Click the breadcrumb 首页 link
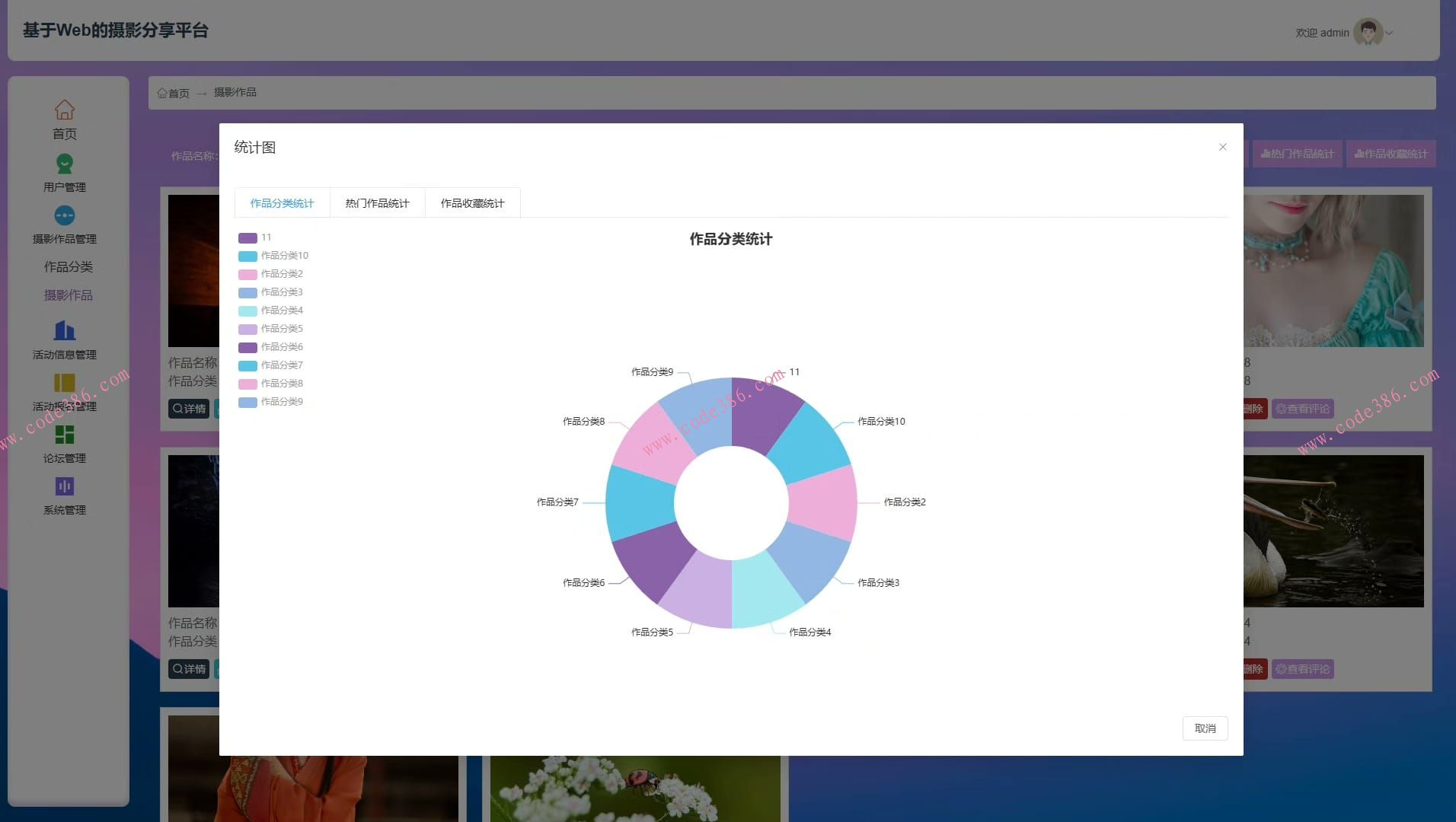This screenshot has width=1456, height=822. tap(179, 93)
